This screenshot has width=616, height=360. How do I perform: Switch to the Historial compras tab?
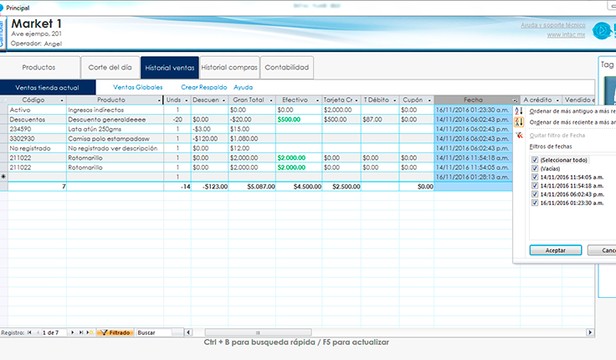coord(229,68)
